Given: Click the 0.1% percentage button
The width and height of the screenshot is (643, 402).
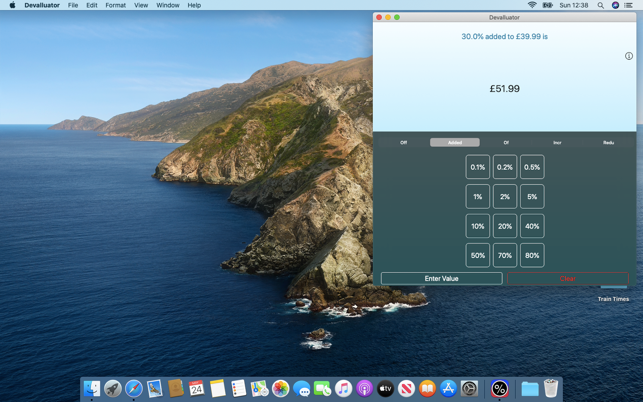Looking at the screenshot, I should pyautogui.click(x=478, y=167).
